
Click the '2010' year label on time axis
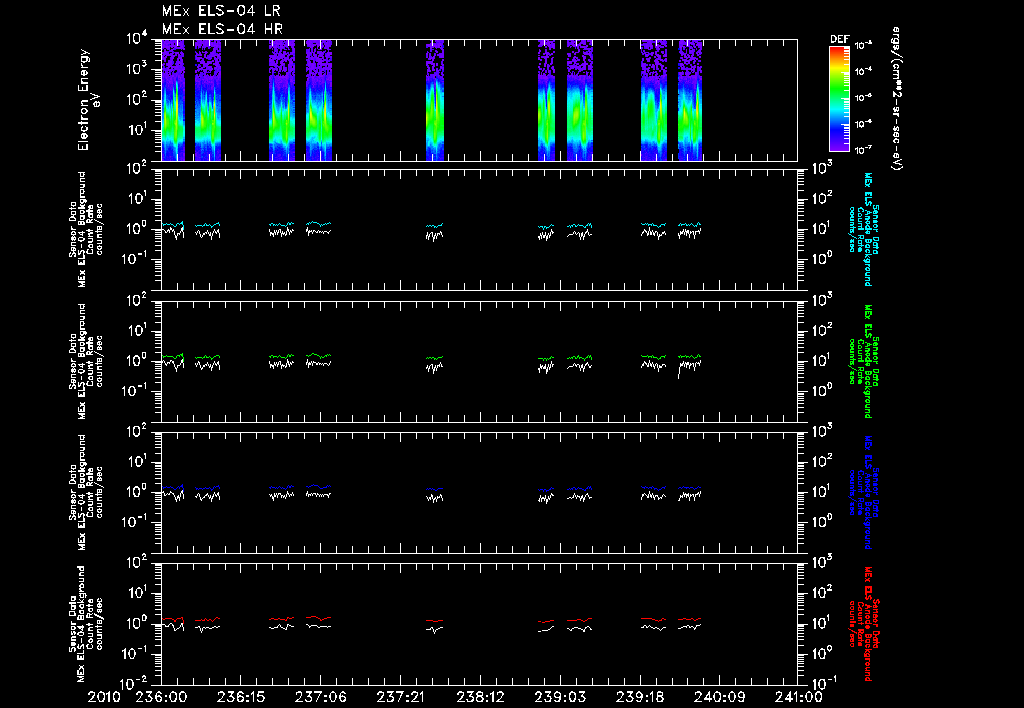tap(104, 697)
